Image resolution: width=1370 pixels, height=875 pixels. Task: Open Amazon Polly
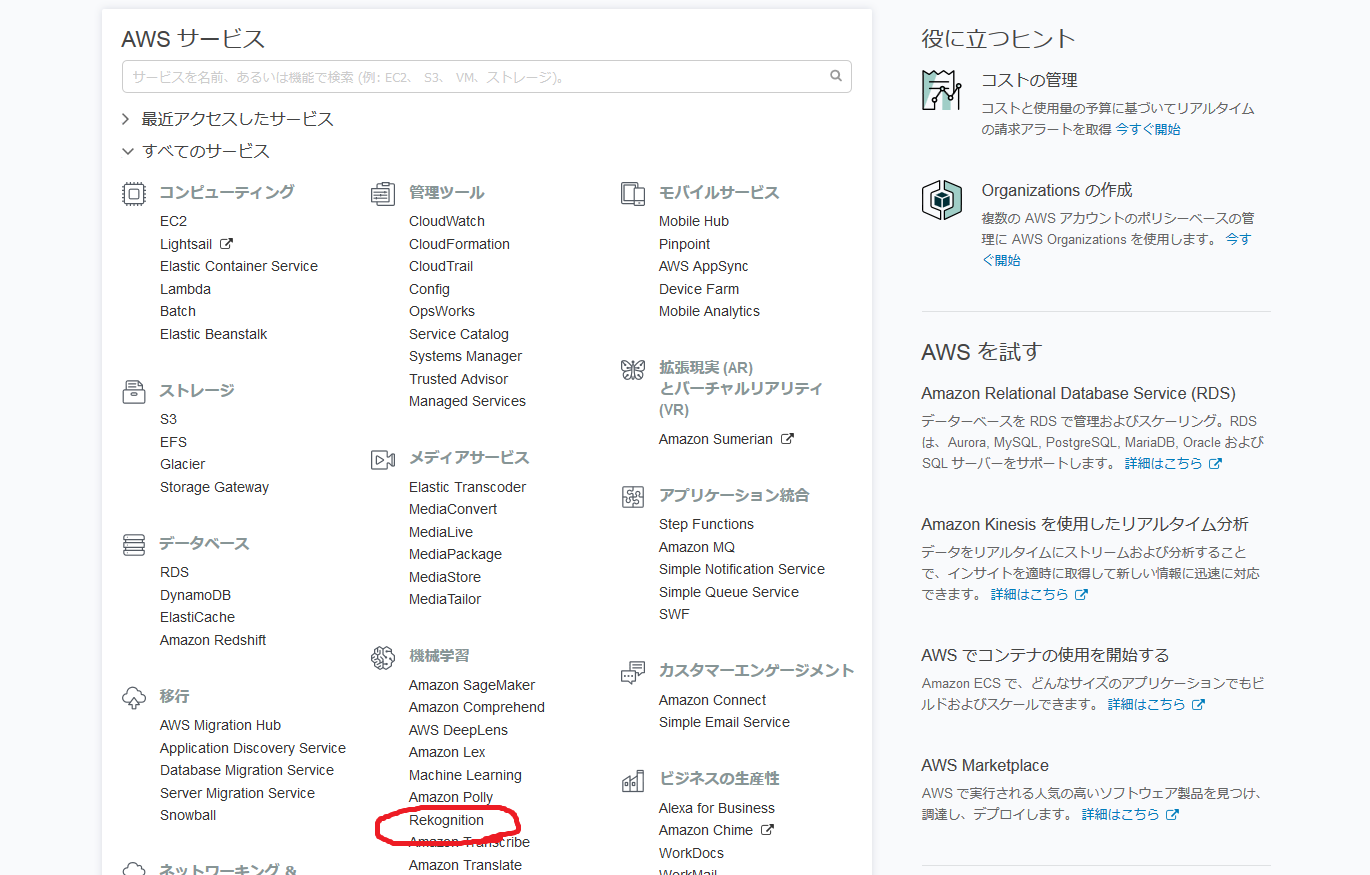click(451, 797)
